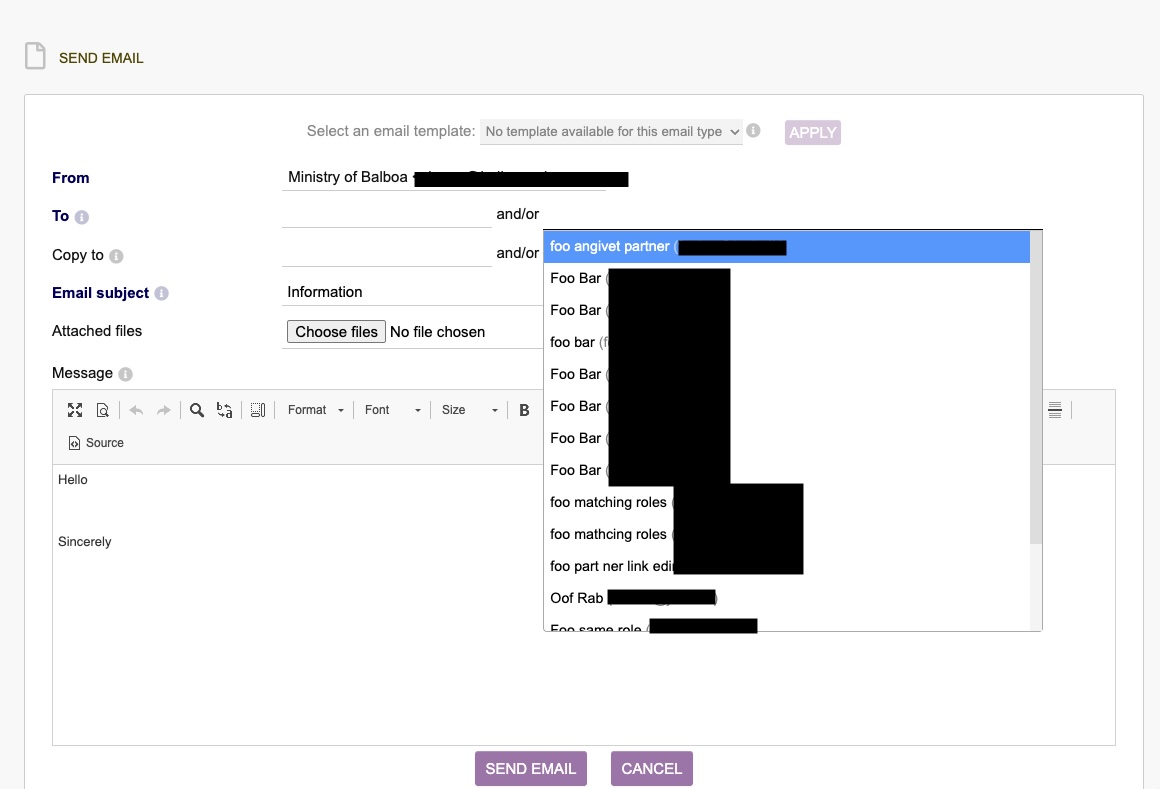Viewport: 1160px width, 789px height.
Task: Expand the Format dropdown
Action: point(315,410)
